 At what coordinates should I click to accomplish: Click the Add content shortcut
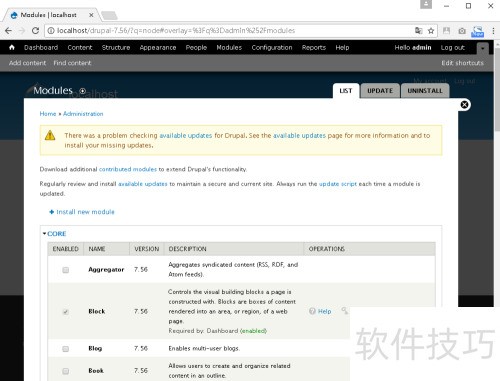27,63
